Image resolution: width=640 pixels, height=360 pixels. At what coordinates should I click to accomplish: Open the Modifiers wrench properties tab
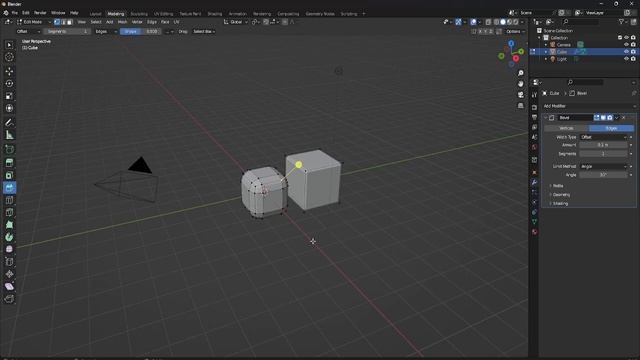(x=534, y=182)
